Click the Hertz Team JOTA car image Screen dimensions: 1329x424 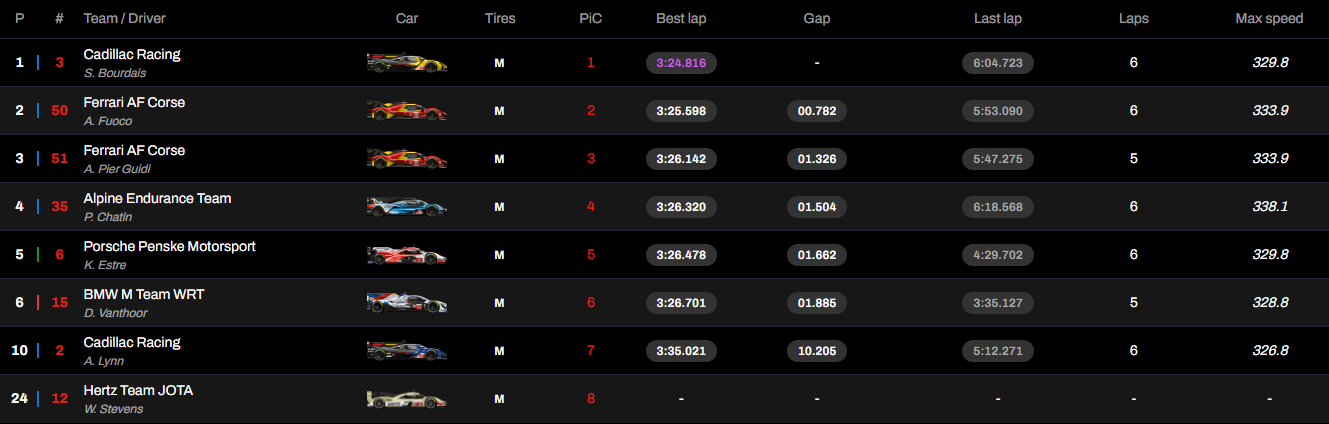click(x=407, y=399)
